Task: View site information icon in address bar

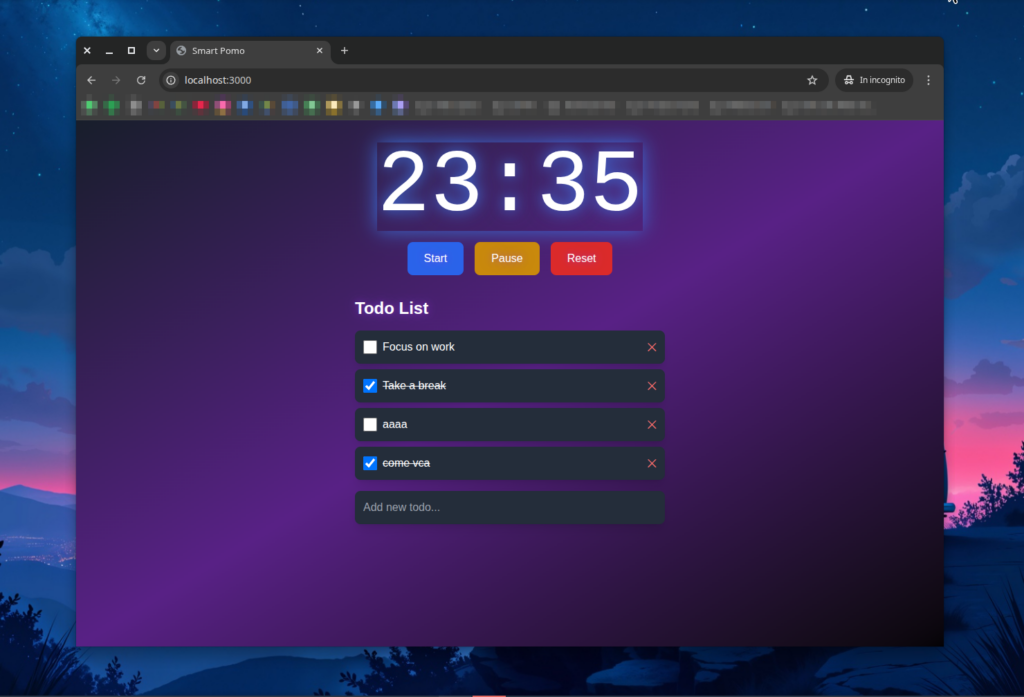Action: 171,80
